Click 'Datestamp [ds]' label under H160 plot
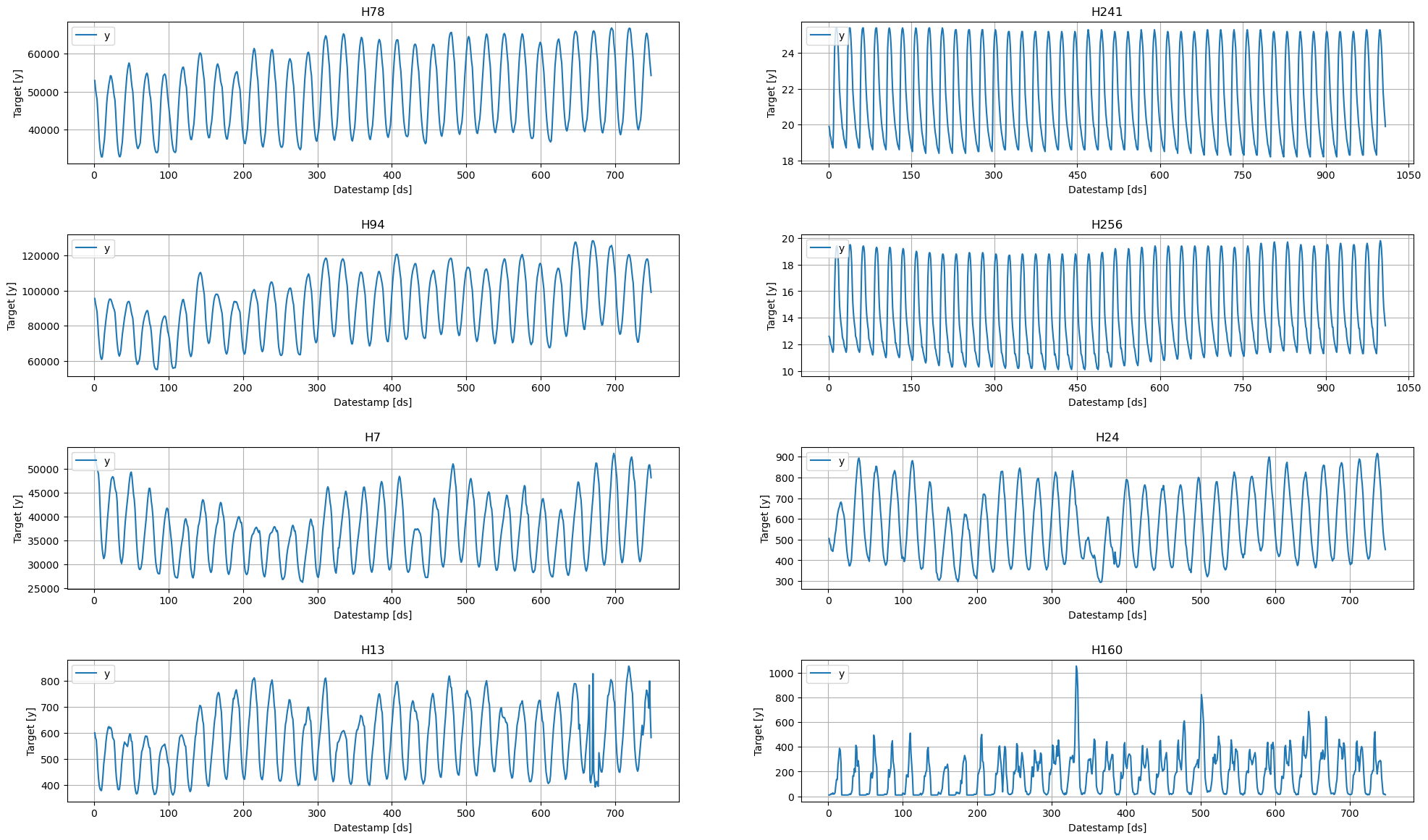 point(1107,828)
